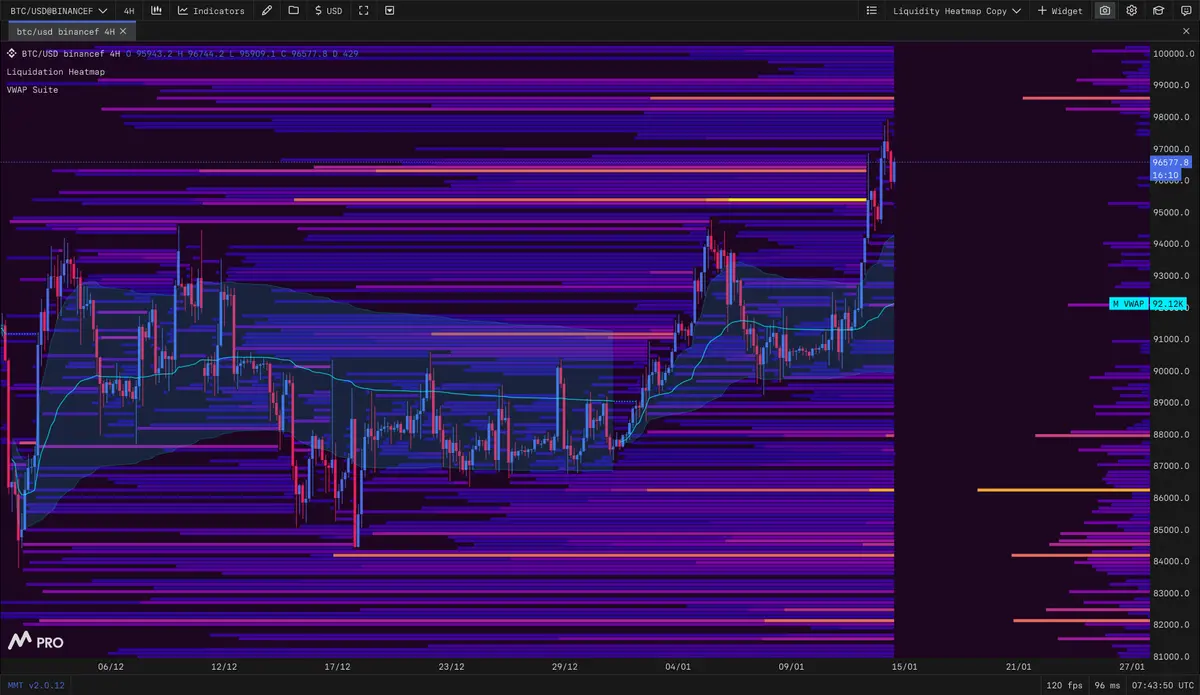Open the folder templates icon
The height and width of the screenshot is (695, 1200).
(293, 11)
